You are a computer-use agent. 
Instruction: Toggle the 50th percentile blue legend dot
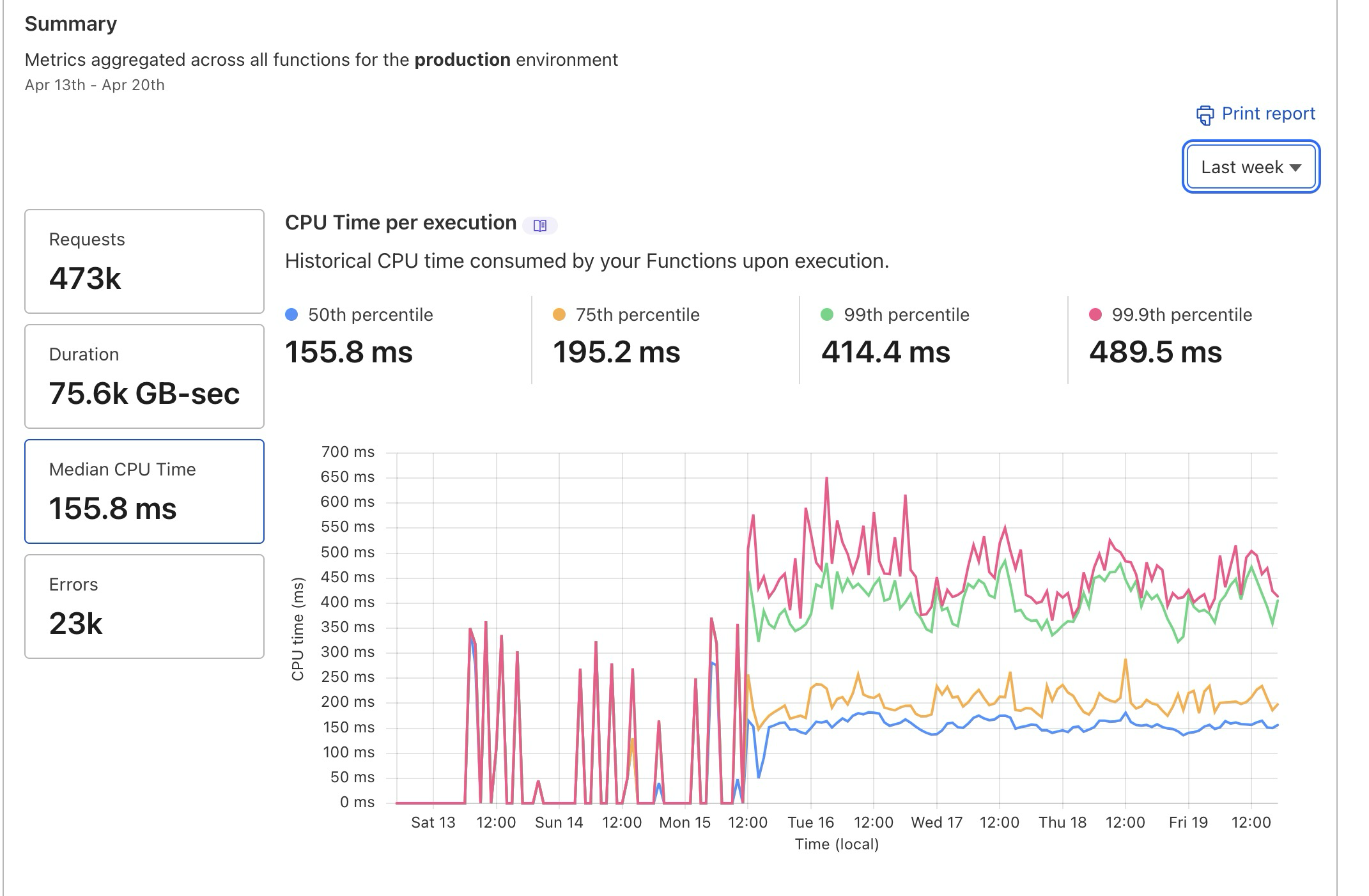(x=291, y=314)
